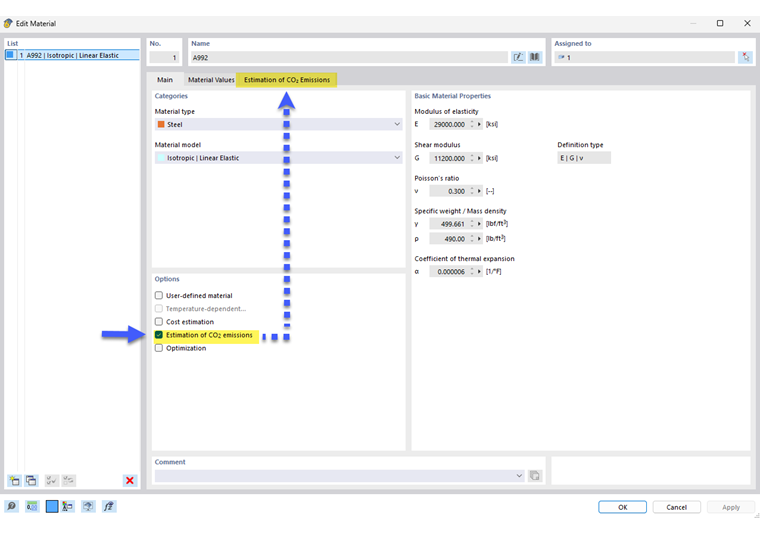Switch to the Material Values tab
The image size is (760, 535).
coord(211,79)
